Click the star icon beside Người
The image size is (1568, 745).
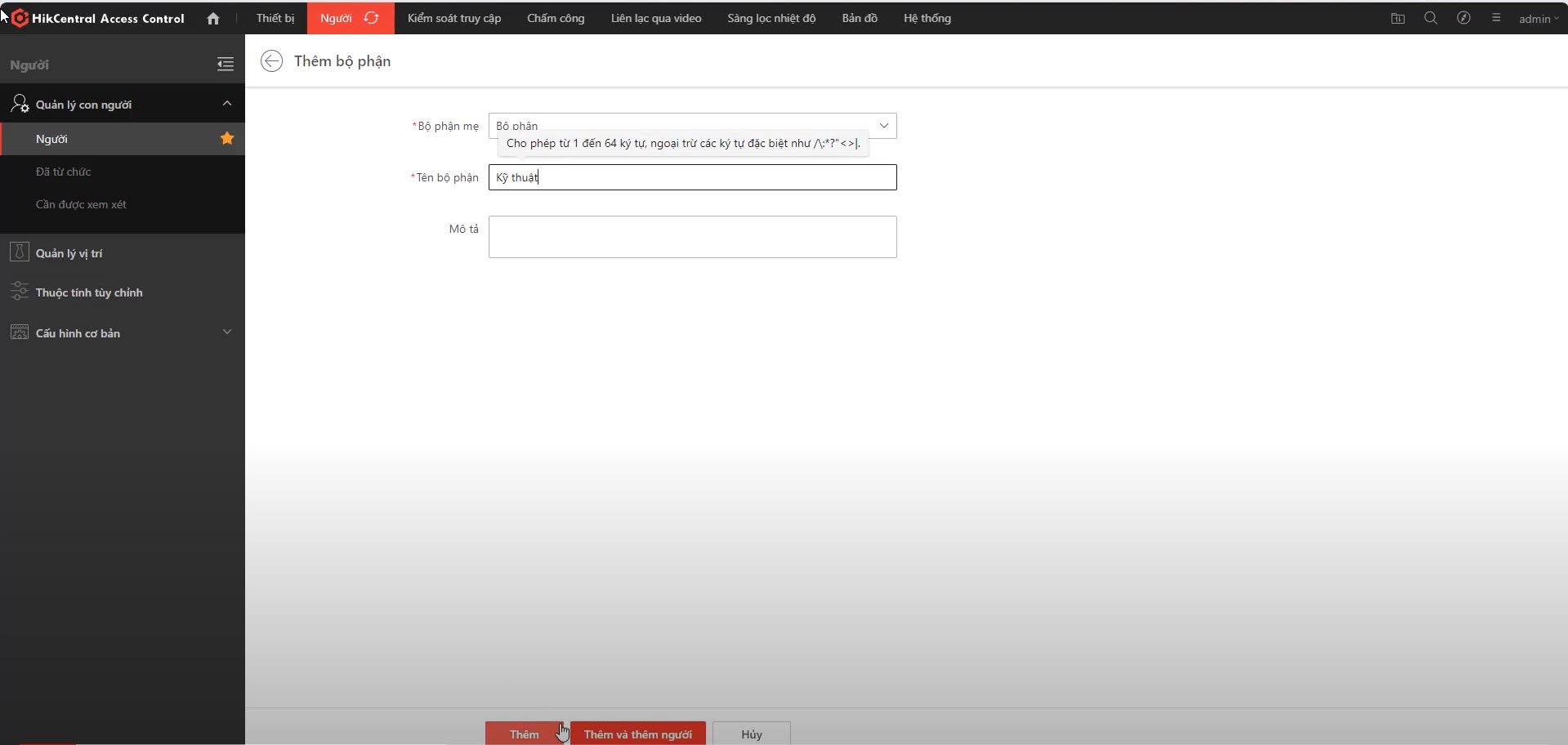227,139
